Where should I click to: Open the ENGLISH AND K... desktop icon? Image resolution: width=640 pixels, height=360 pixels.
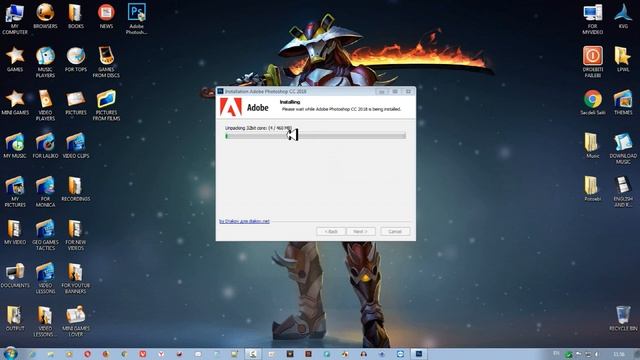[x=623, y=192]
